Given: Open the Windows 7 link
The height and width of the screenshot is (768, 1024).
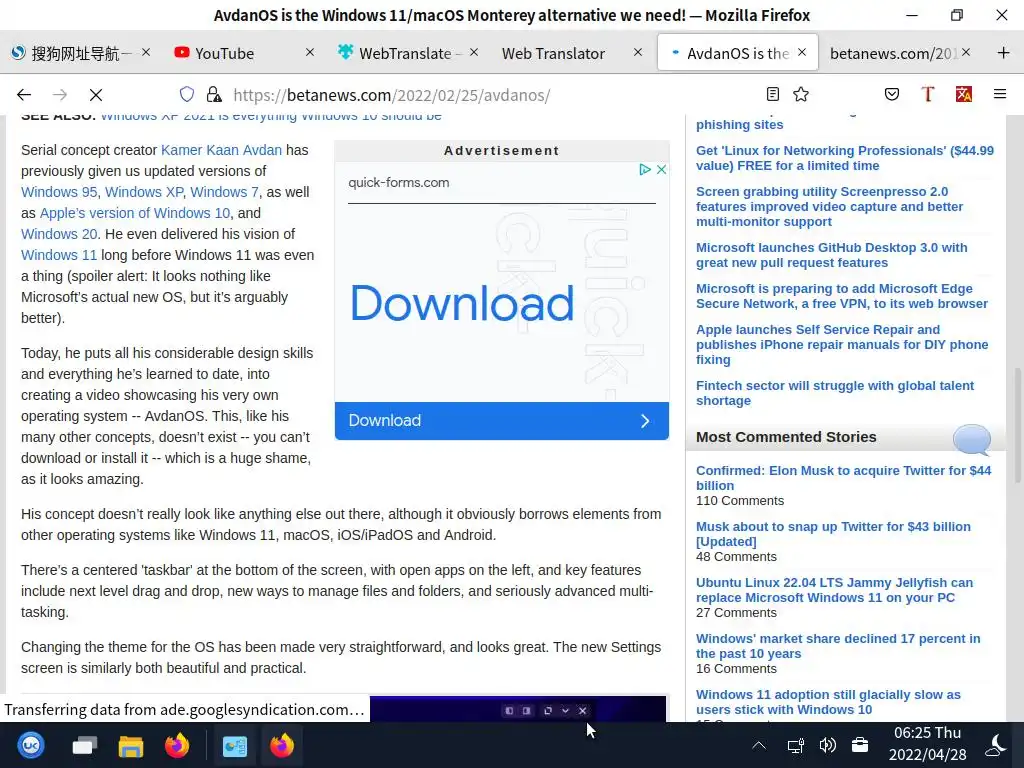Looking at the screenshot, I should point(224,192).
